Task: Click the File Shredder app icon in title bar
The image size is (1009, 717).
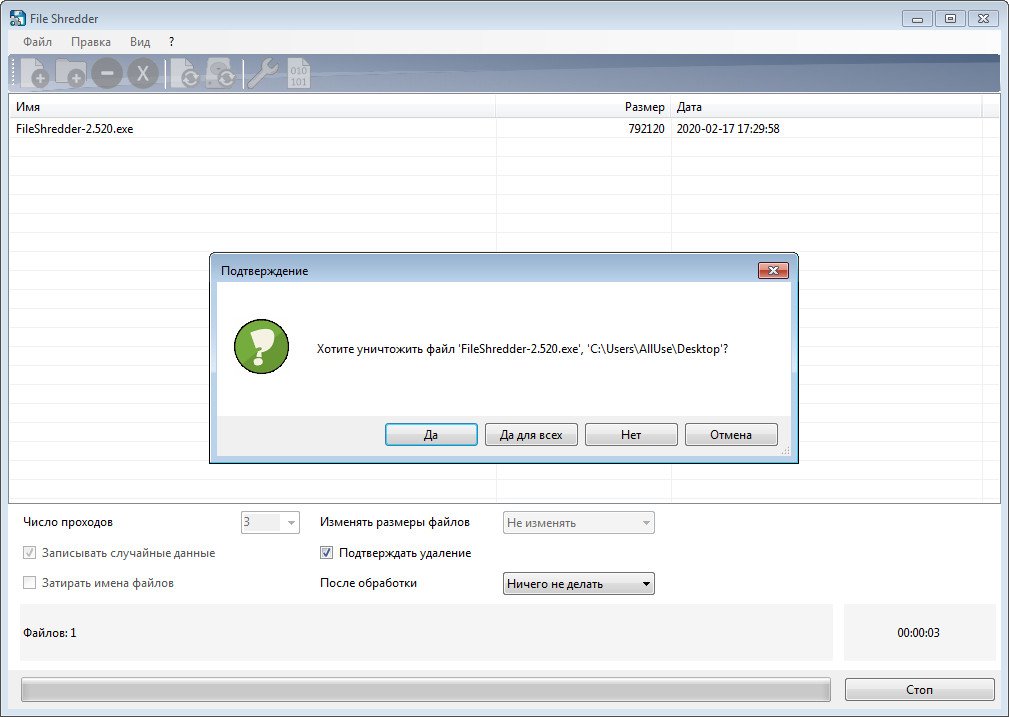Action: (18, 18)
